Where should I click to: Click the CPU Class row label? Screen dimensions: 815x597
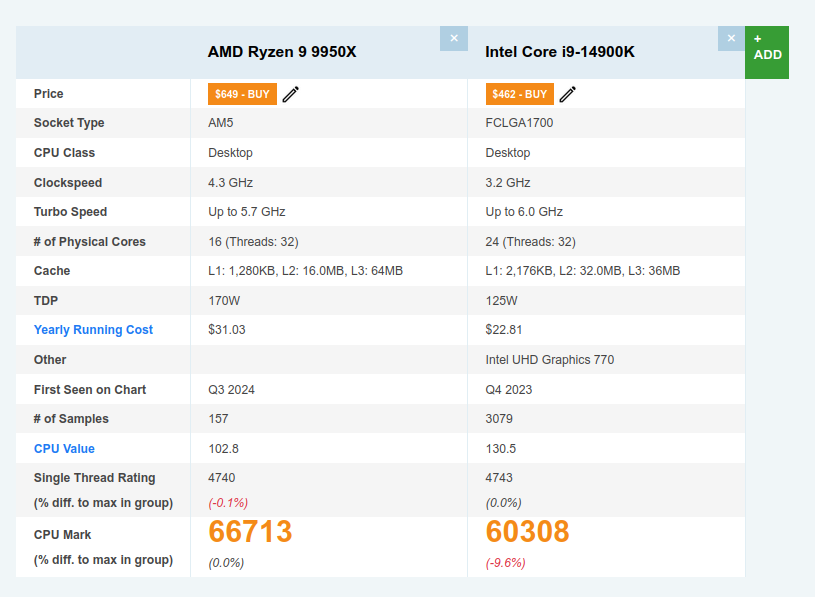coord(64,153)
